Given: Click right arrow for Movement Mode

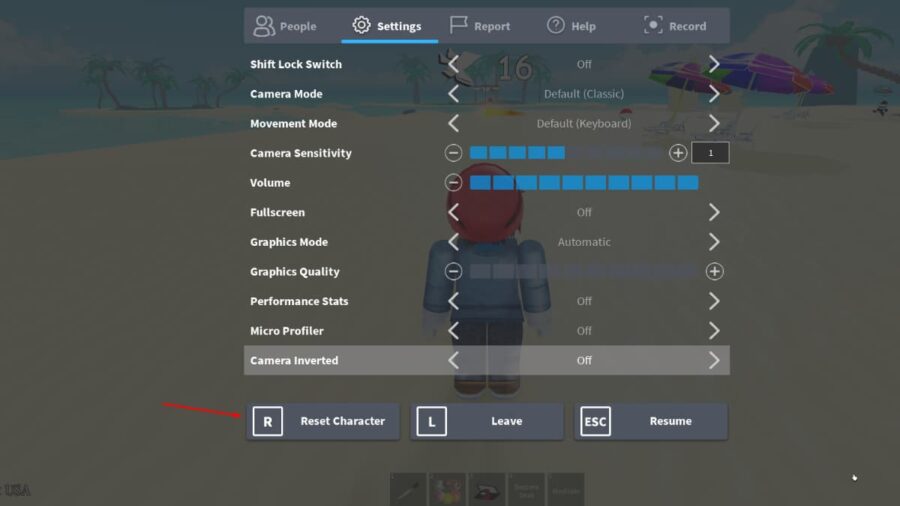Looking at the screenshot, I should click(714, 123).
